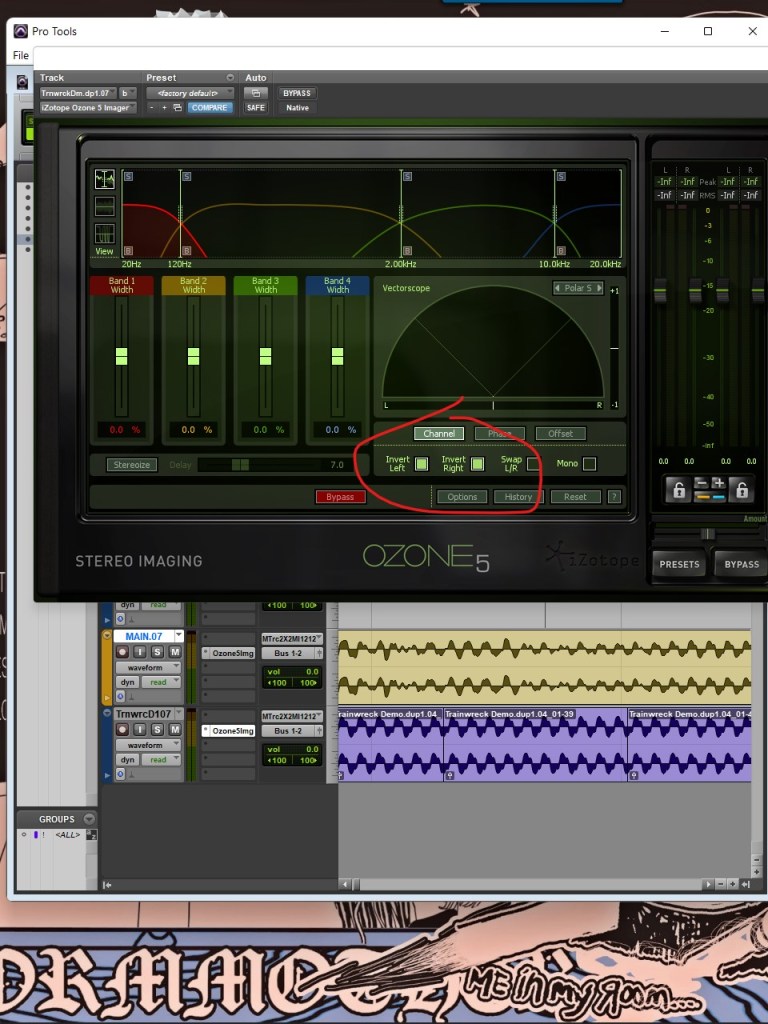This screenshot has height=1024, width=768.
Task: Switch to the Offset tab
Action: [x=560, y=434]
